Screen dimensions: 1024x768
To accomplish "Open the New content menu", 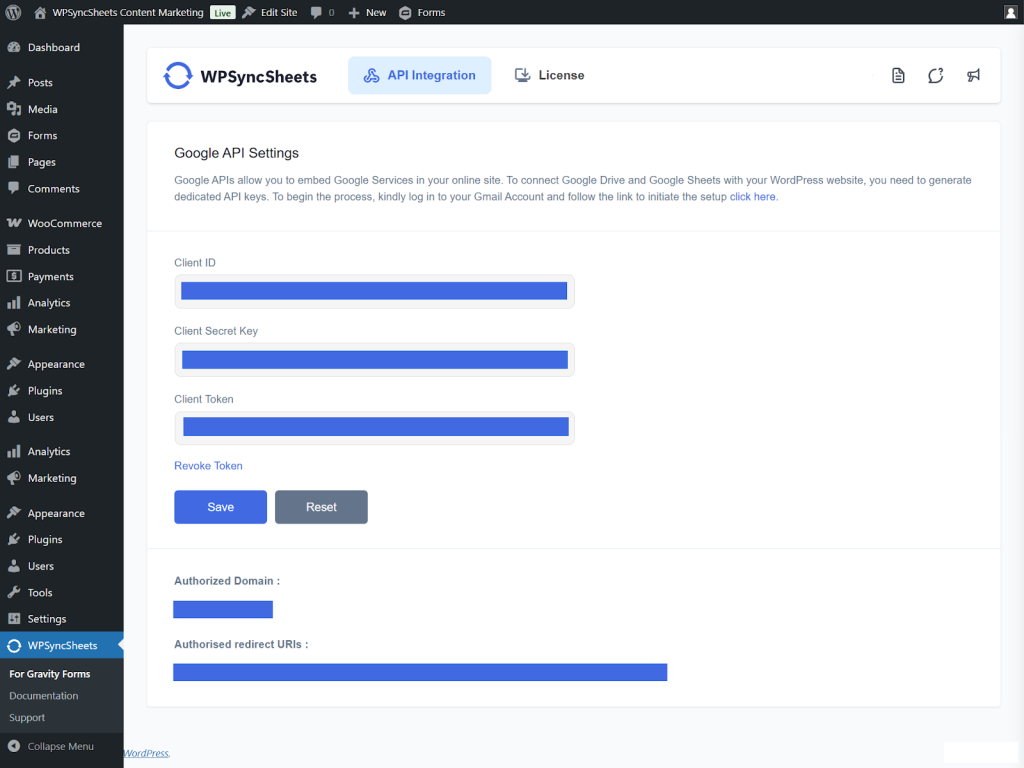I will 367,12.
